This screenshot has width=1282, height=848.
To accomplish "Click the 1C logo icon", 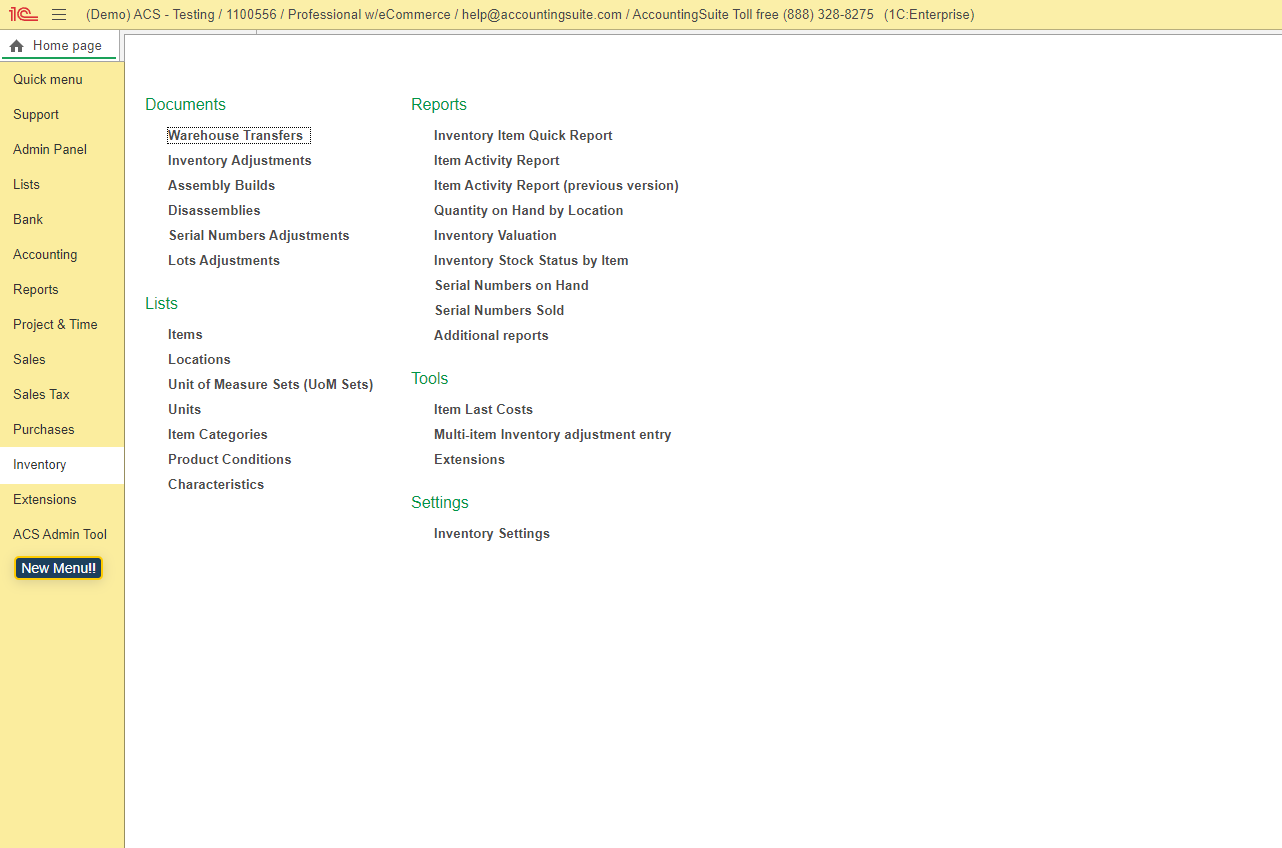I will point(23,15).
